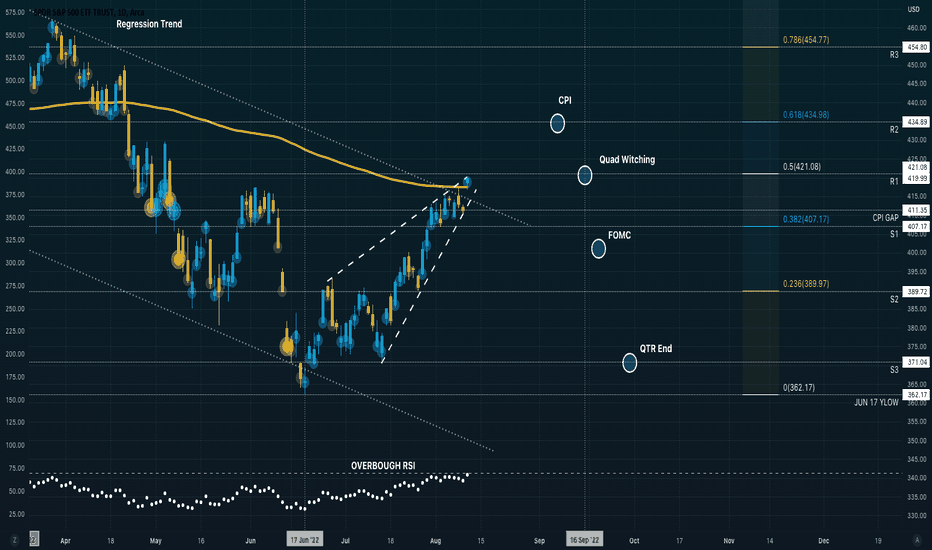The height and width of the screenshot is (550, 932).
Task: Open the USD currency selector on price axis
Action: (914, 10)
